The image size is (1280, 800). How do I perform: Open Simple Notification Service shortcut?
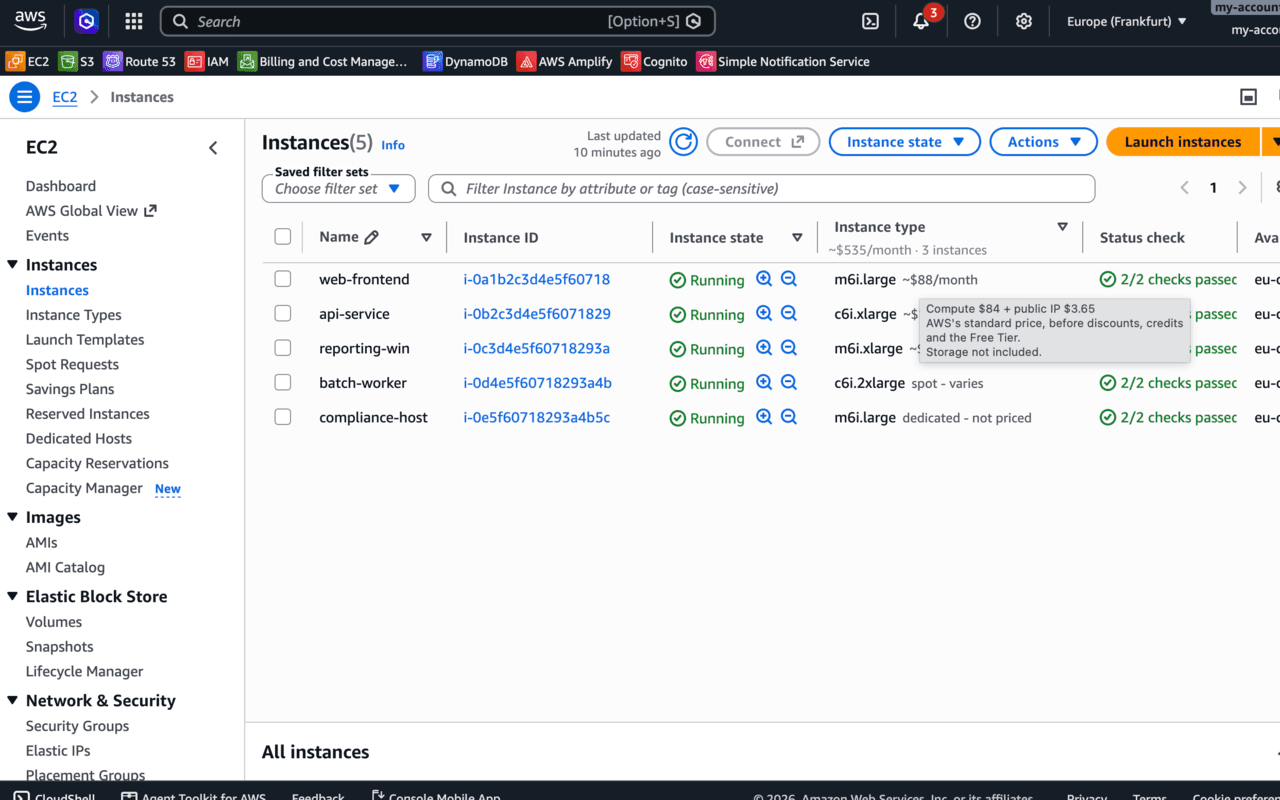783,61
